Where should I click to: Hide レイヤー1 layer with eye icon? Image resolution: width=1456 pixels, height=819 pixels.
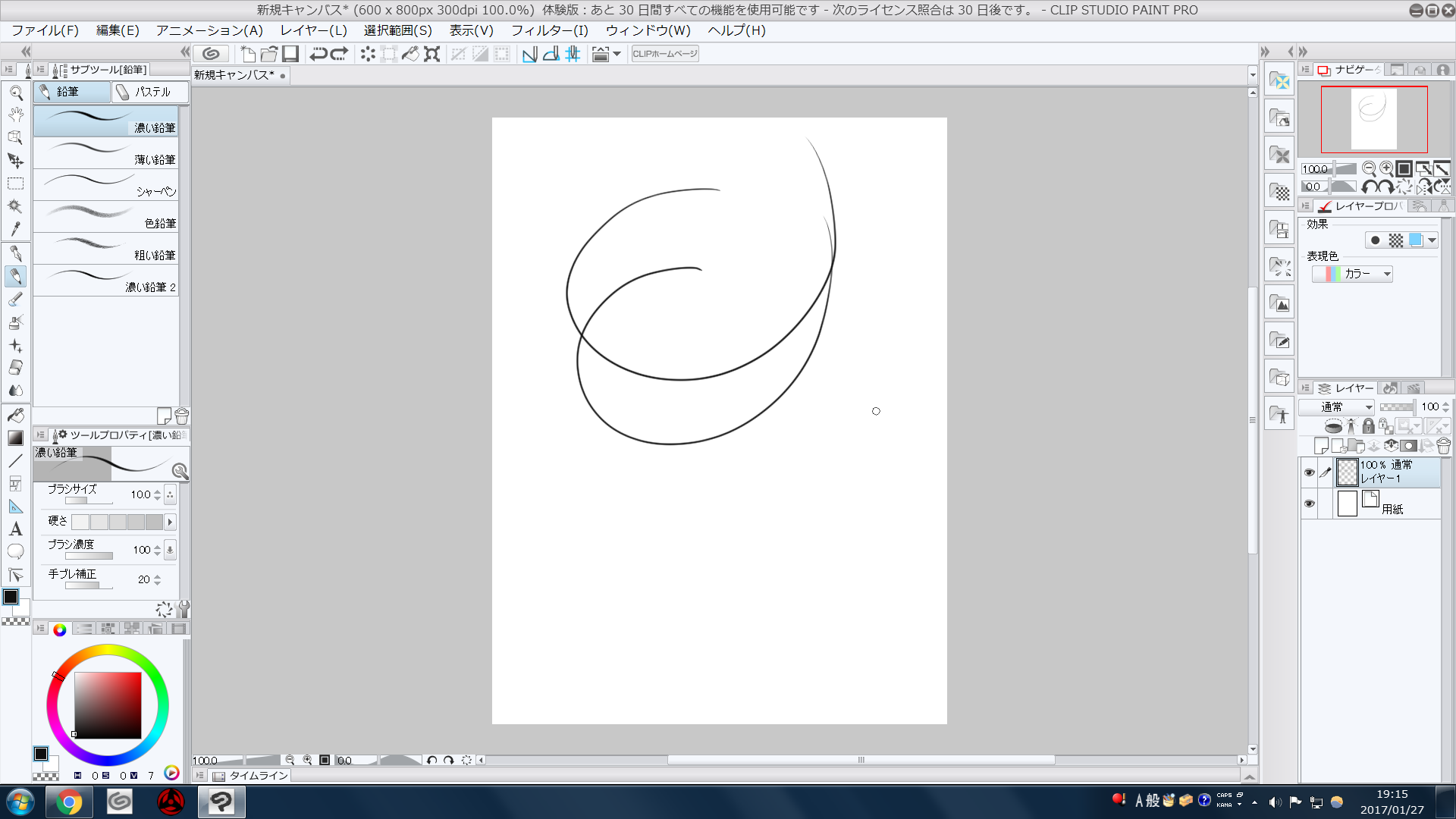pos(1309,472)
